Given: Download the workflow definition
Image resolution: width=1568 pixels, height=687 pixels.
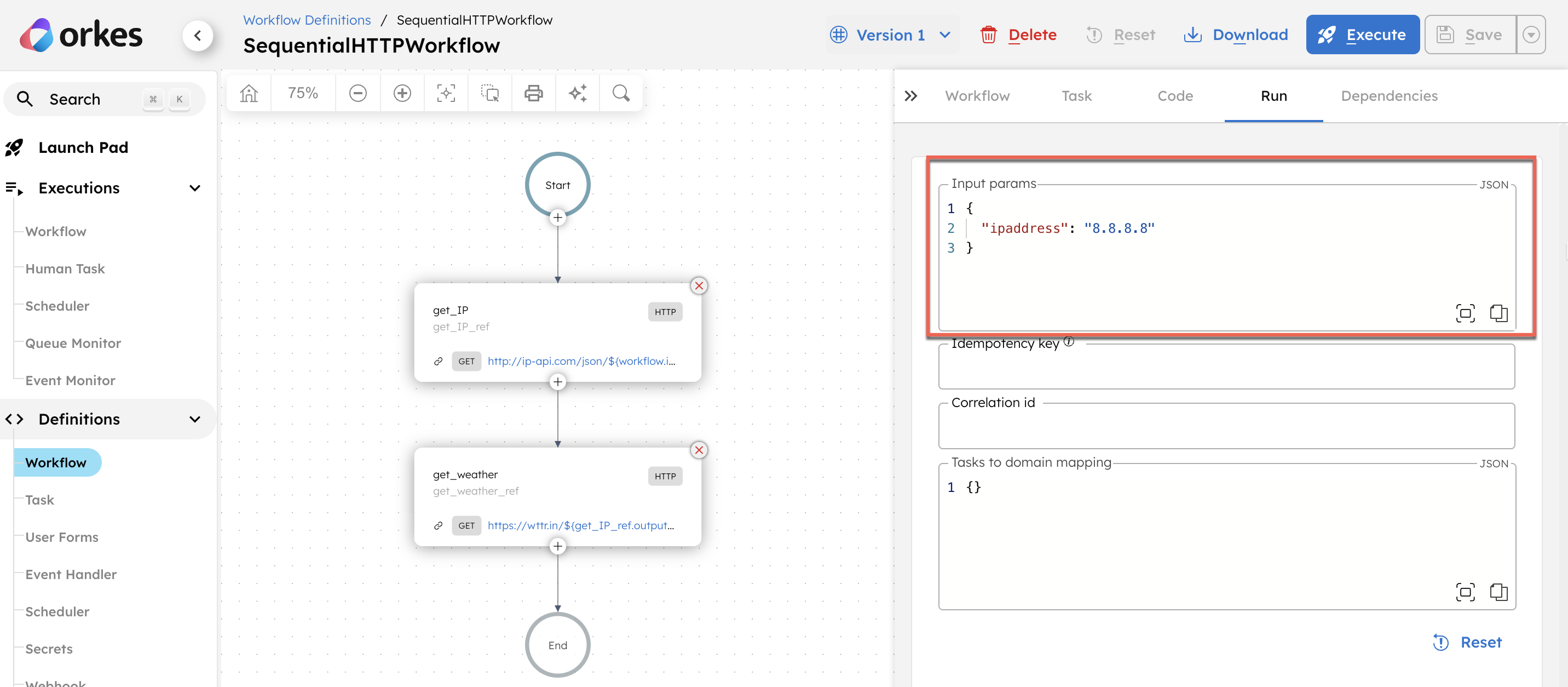Looking at the screenshot, I should pyautogui.click(x=1236, y=35).
